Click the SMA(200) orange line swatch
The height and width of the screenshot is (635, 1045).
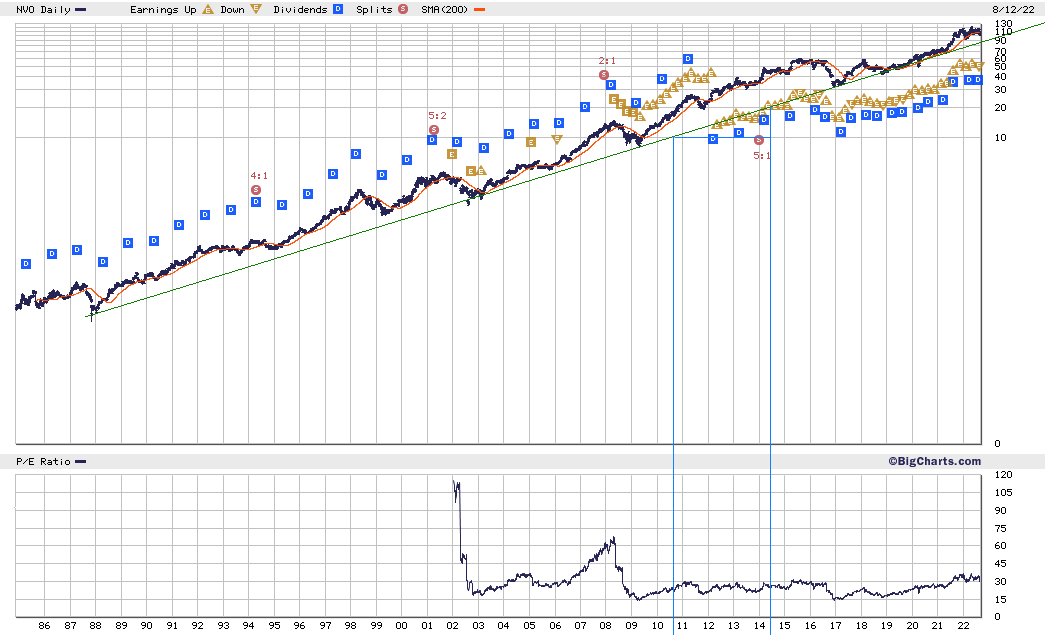pos(479,10)
